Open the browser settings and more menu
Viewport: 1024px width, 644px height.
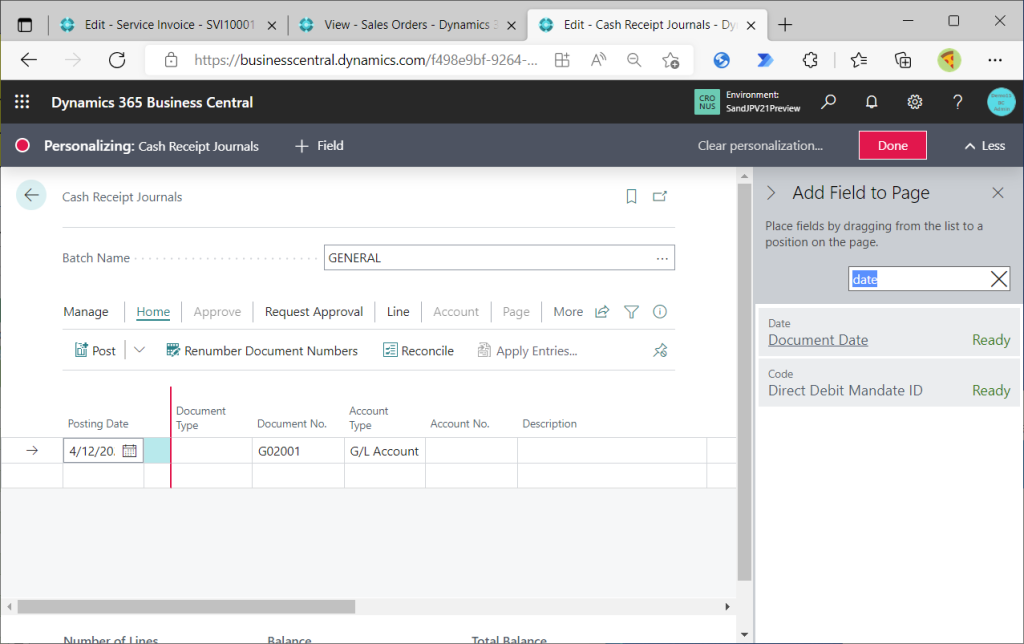pyautogui.click(x=995, y=60)
